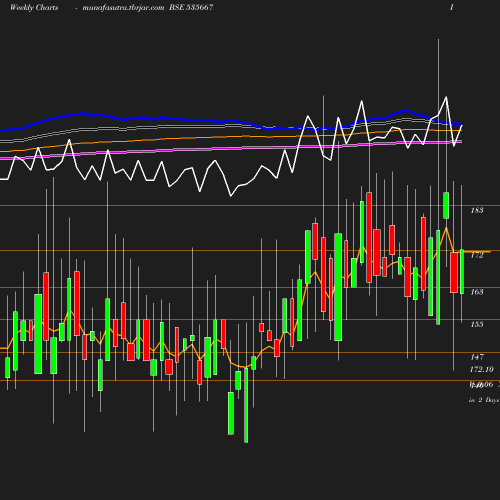
Task: Click the 147 price level label
Action: [477, 357]
